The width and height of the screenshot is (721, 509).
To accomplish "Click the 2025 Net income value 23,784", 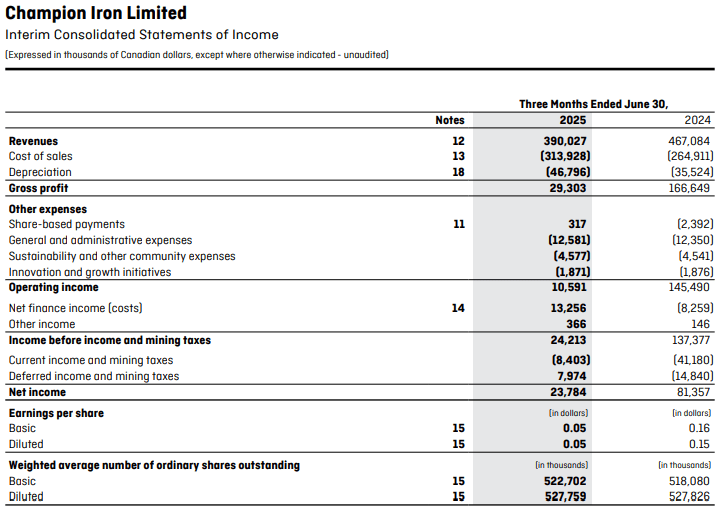I will click(568, 392).
